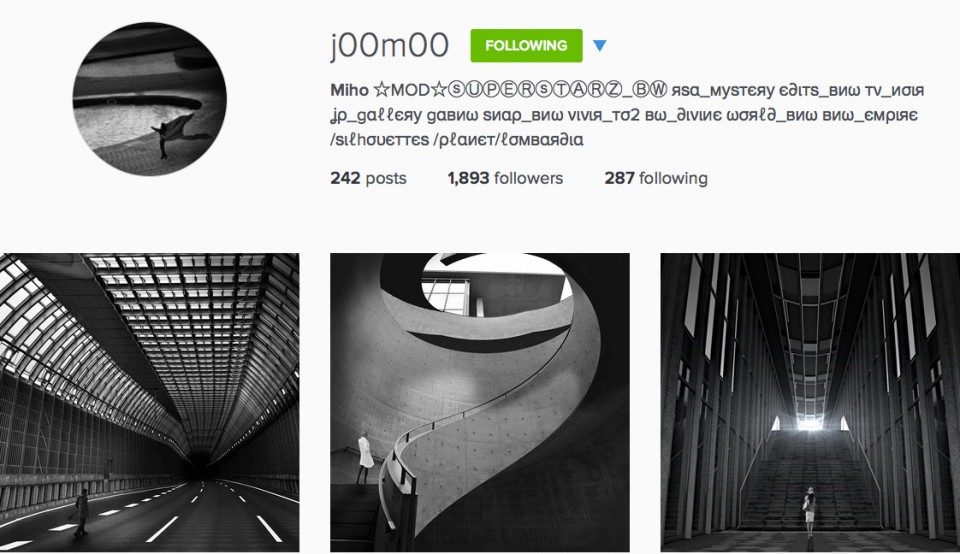Open the dark hall stairway photo
This screenshot has height=554, width=960.
pyautogui.click(x=810, y=403)
